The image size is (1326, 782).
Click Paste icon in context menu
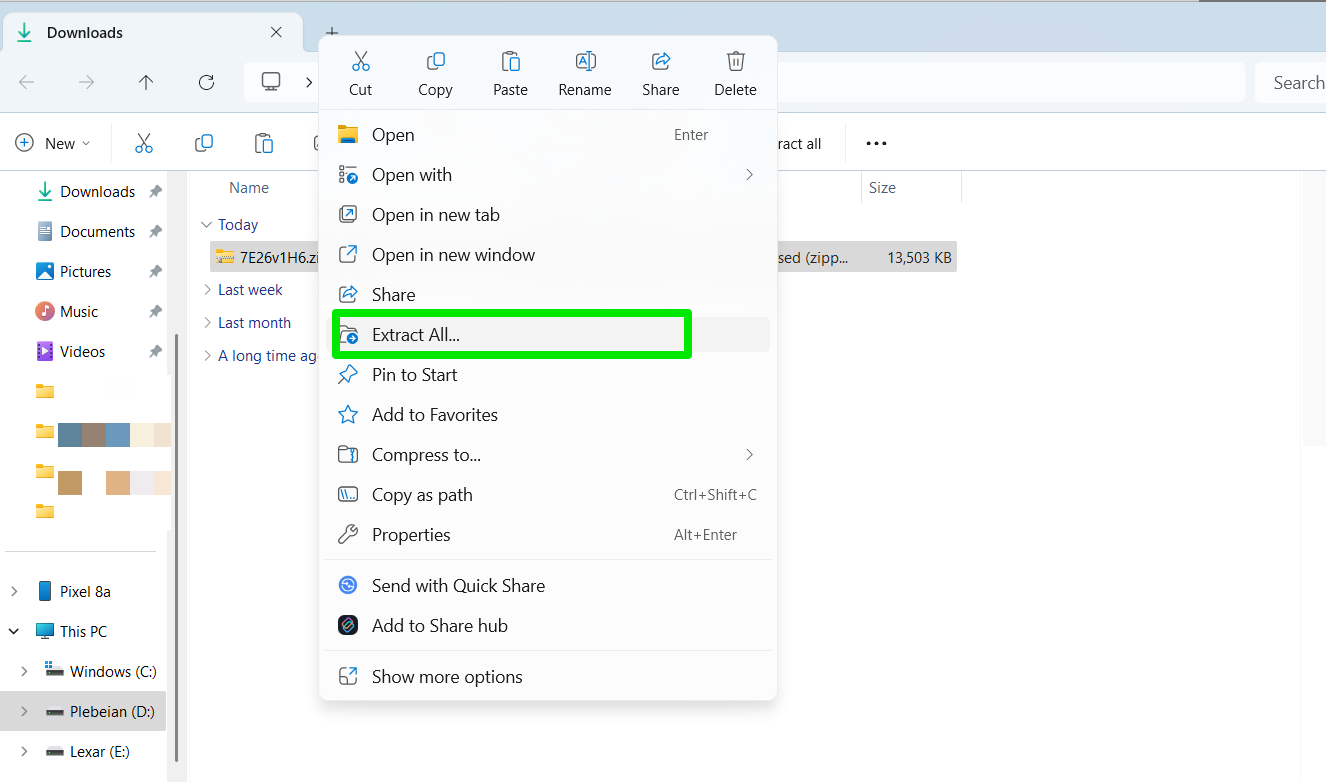510,61
